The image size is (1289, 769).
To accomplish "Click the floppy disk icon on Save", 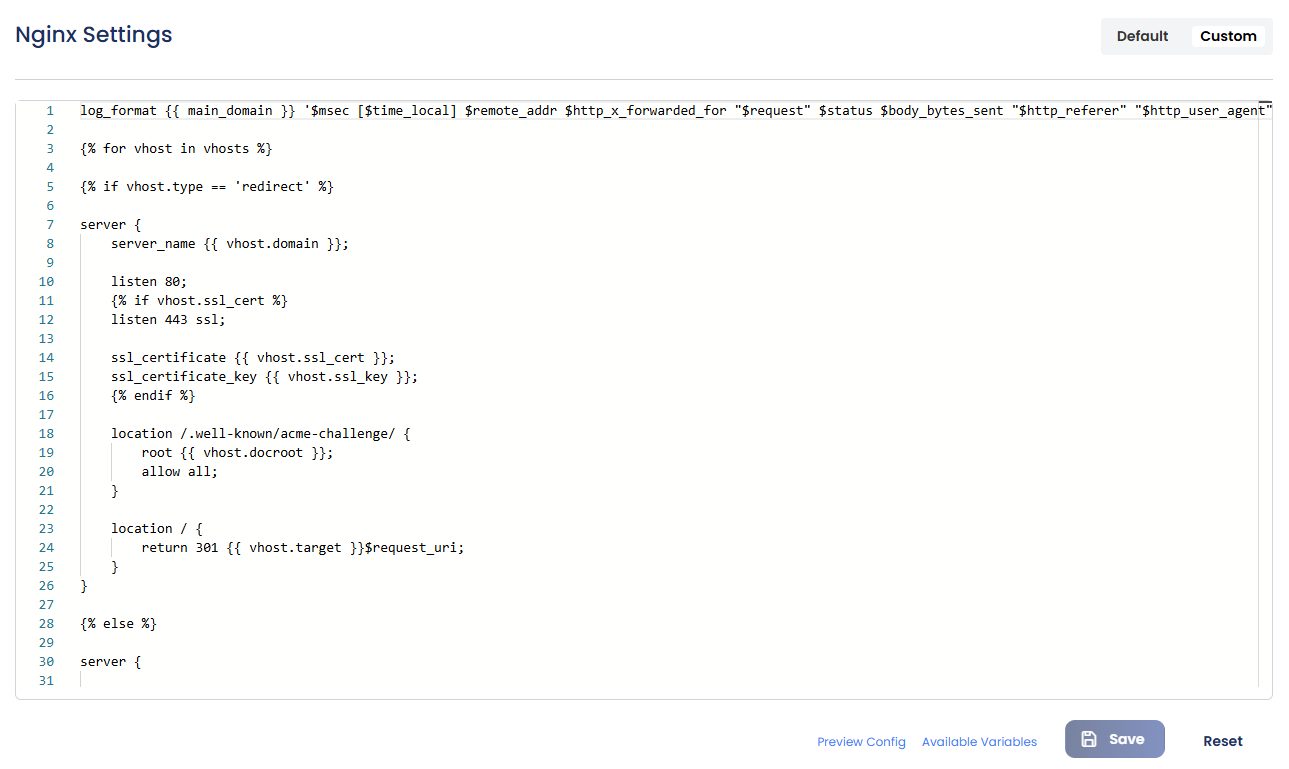I will click(x=1089, y=739).
